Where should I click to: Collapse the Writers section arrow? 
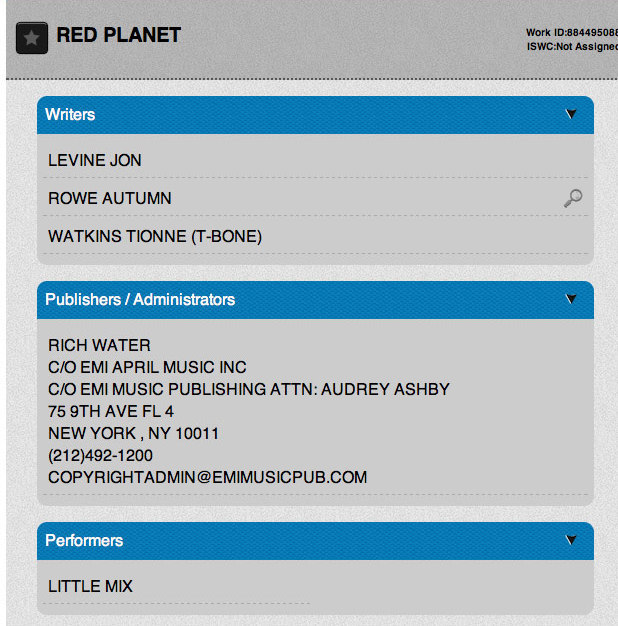click(x=571, y=114)
